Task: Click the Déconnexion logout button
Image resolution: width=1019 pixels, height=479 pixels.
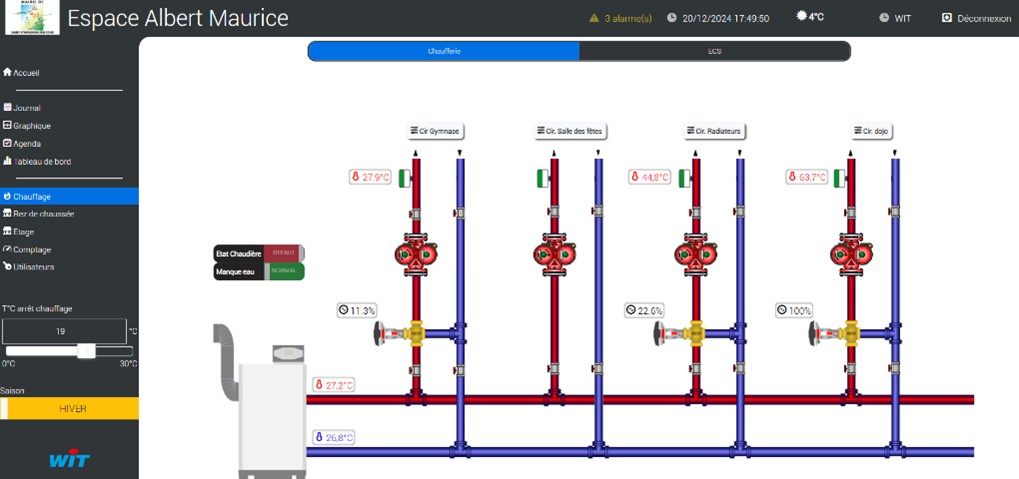Action: 976,18
